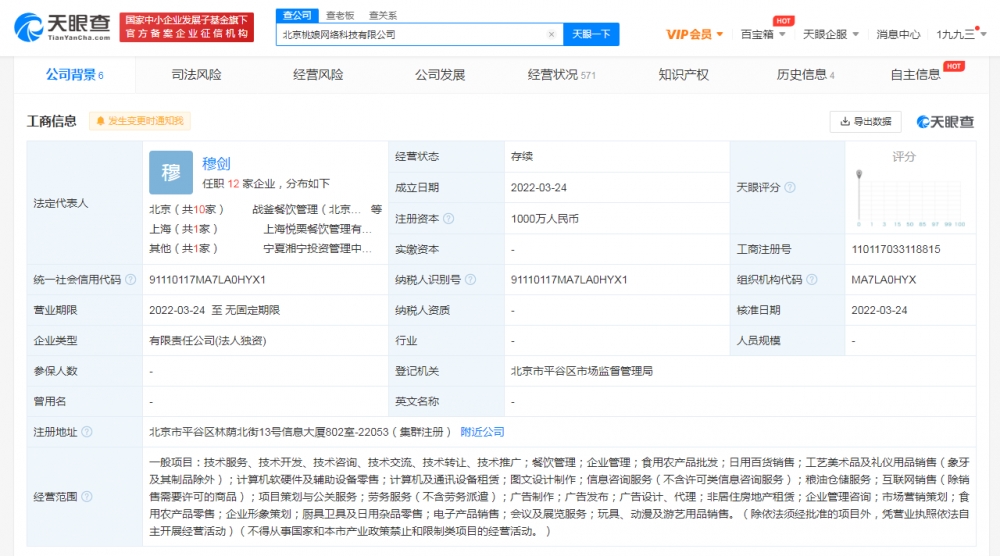Click the help icon beside 统一社会信用代码
Image resolution: width=1000 pixels, height=556 pixels.
point(131,279)
